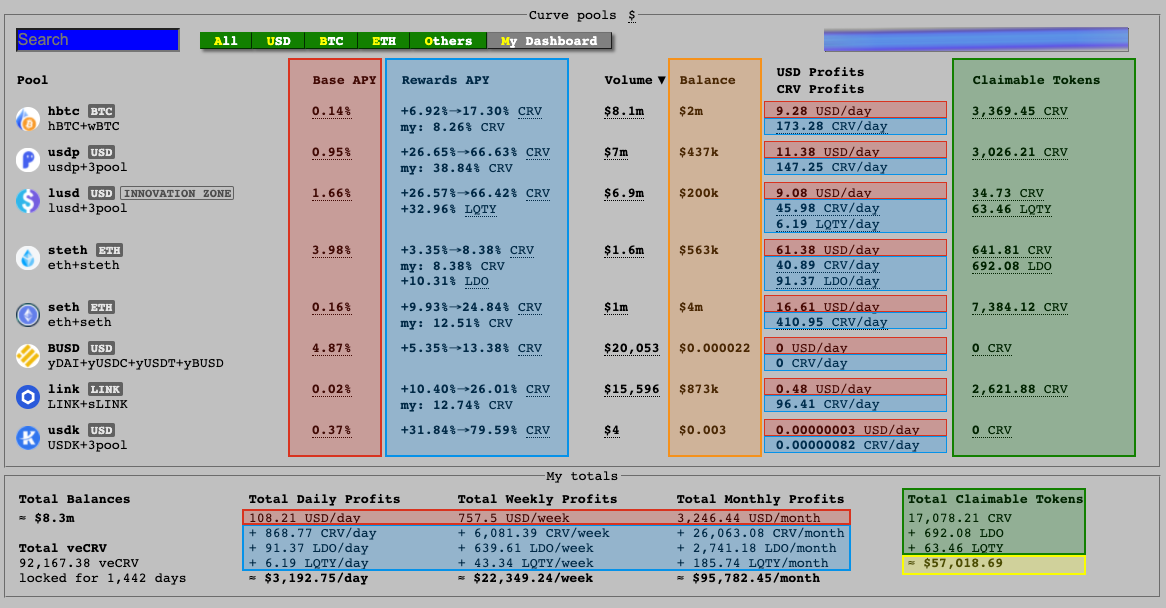1166x608 pixels.
Task: Click the usdk pool K icon
Action: [x=28, y=438]
